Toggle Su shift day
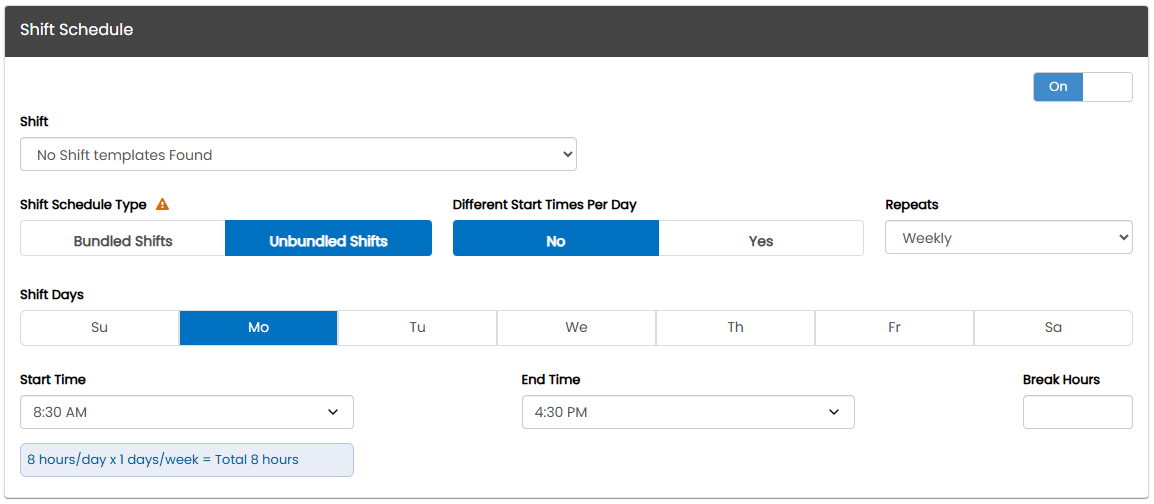The image size is (1154, 504). tap(99, 328)
